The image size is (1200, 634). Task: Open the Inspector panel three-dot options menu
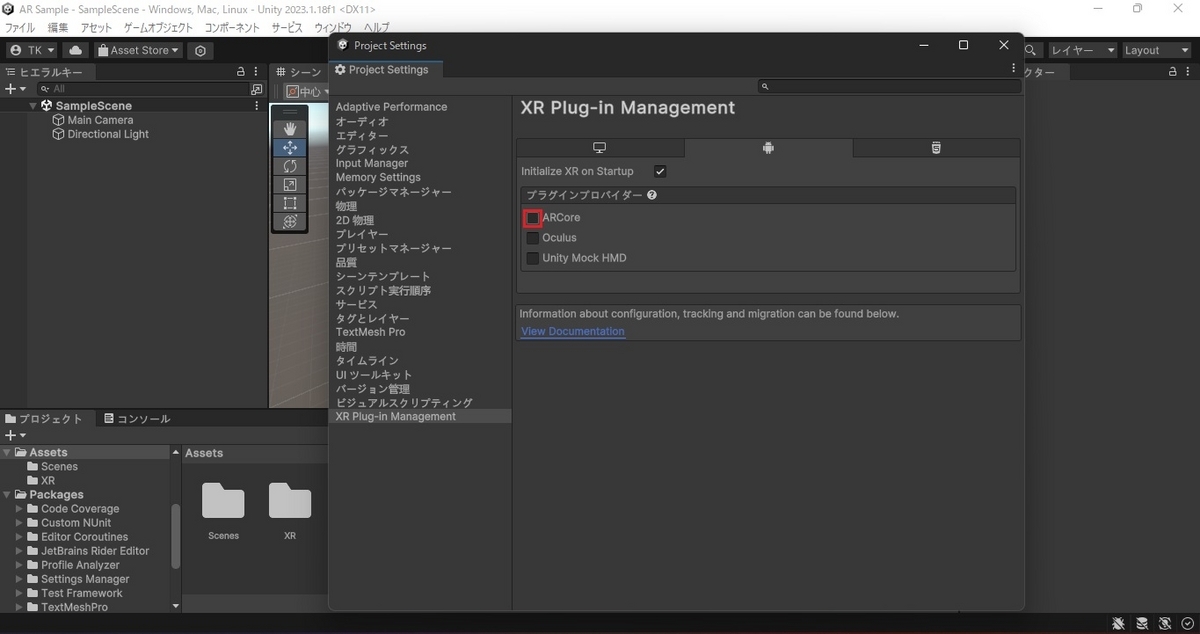1187,72
